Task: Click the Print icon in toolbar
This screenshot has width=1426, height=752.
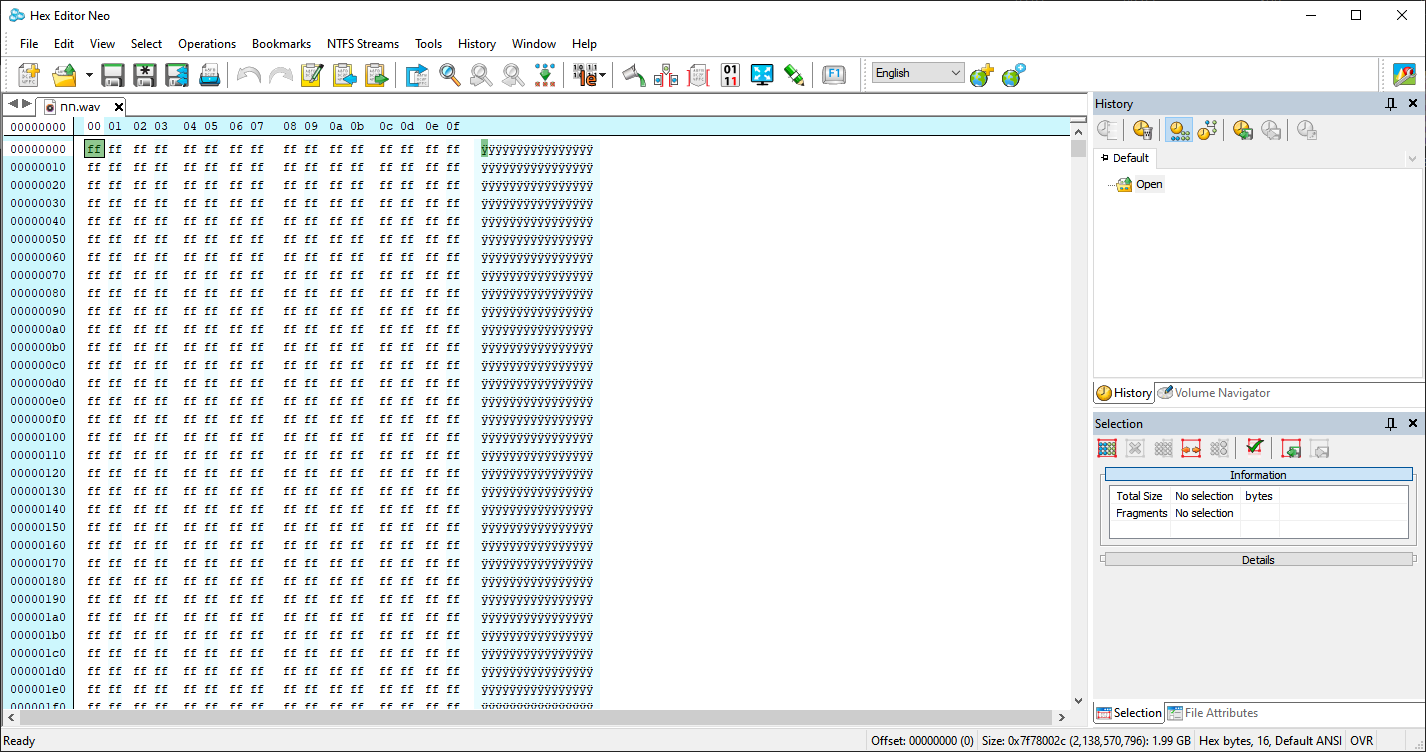Action: 209,75
